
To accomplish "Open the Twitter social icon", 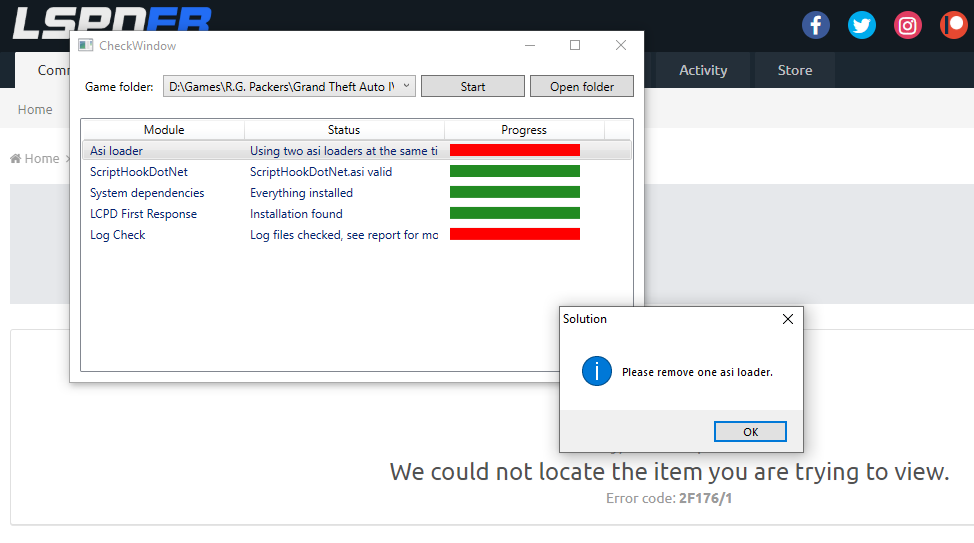I will pyautogui.click(x=862, y=25).
